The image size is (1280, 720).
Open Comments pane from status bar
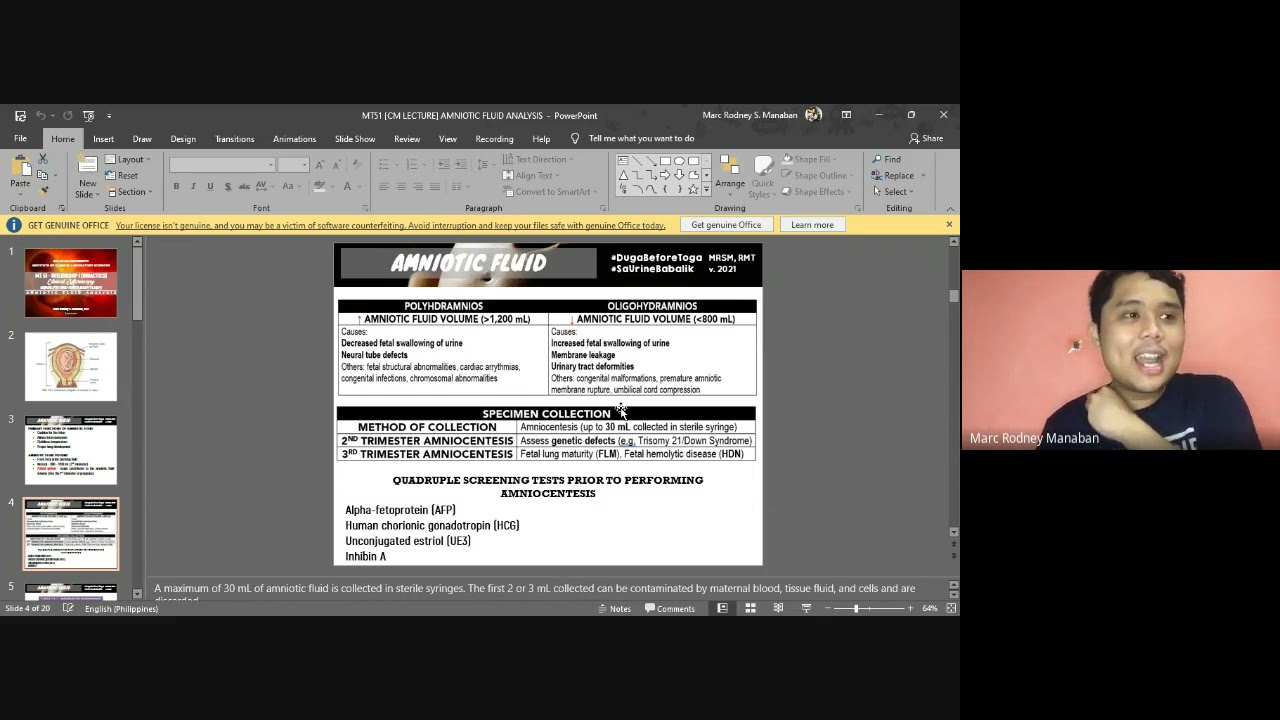(x=670, y=608)
